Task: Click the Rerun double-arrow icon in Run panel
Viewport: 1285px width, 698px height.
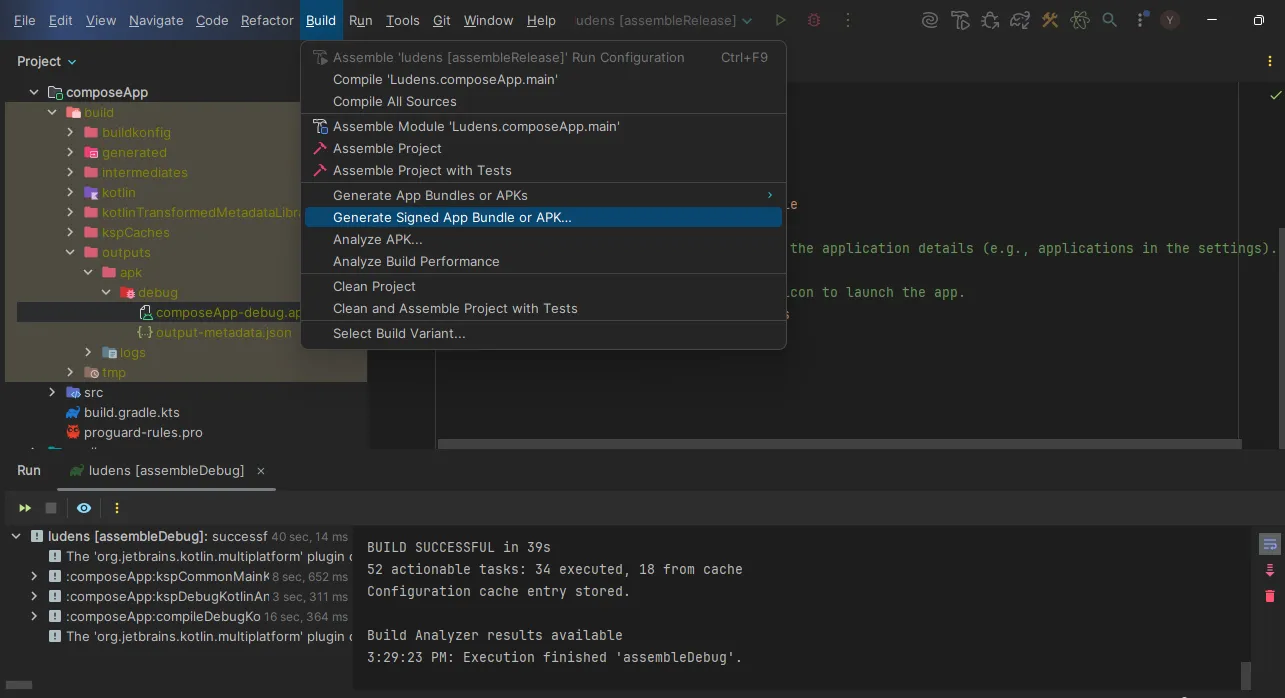Action: point(25,508)
